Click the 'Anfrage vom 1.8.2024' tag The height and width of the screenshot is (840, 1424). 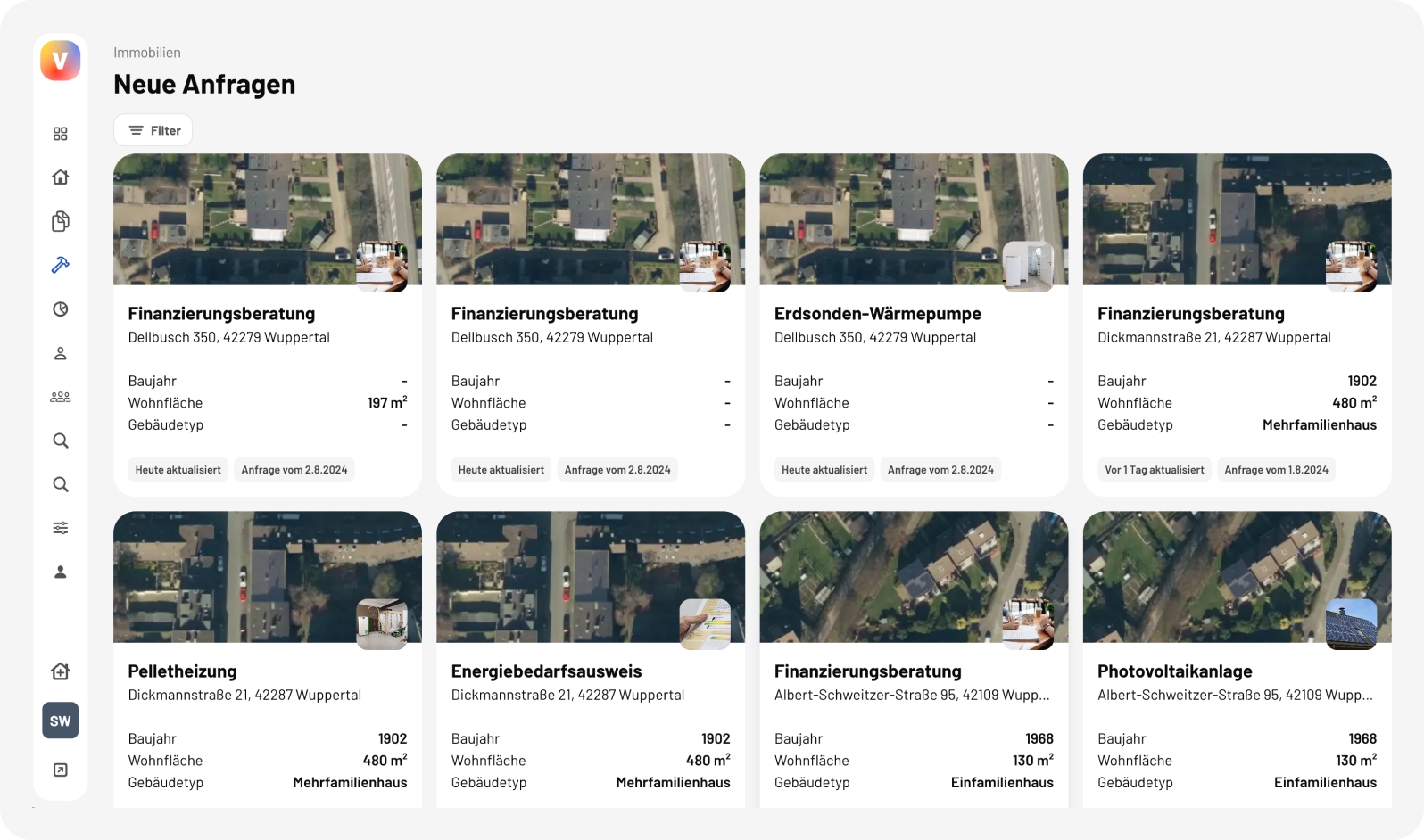[1276, 470]
